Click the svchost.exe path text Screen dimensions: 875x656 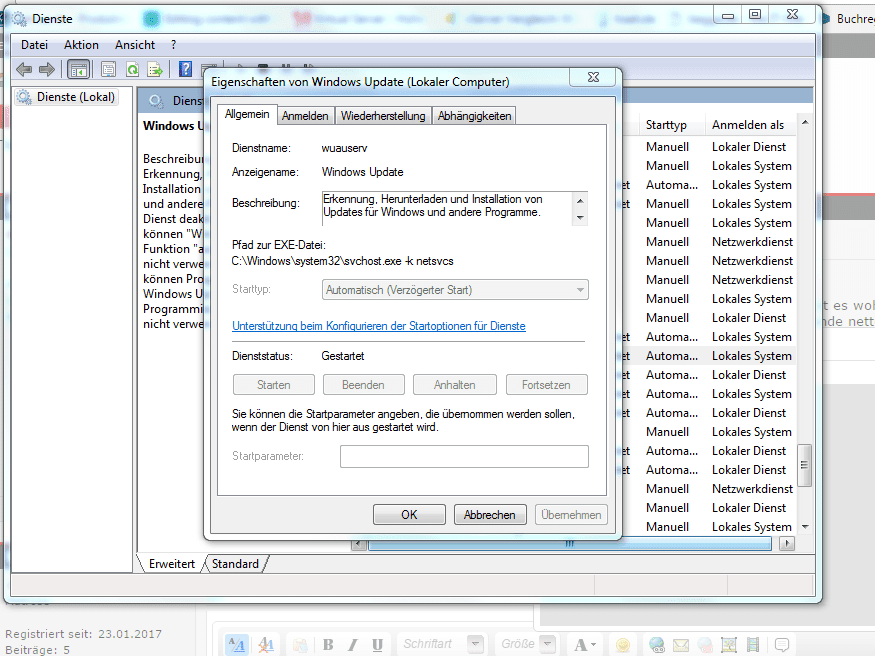(343, 261)
